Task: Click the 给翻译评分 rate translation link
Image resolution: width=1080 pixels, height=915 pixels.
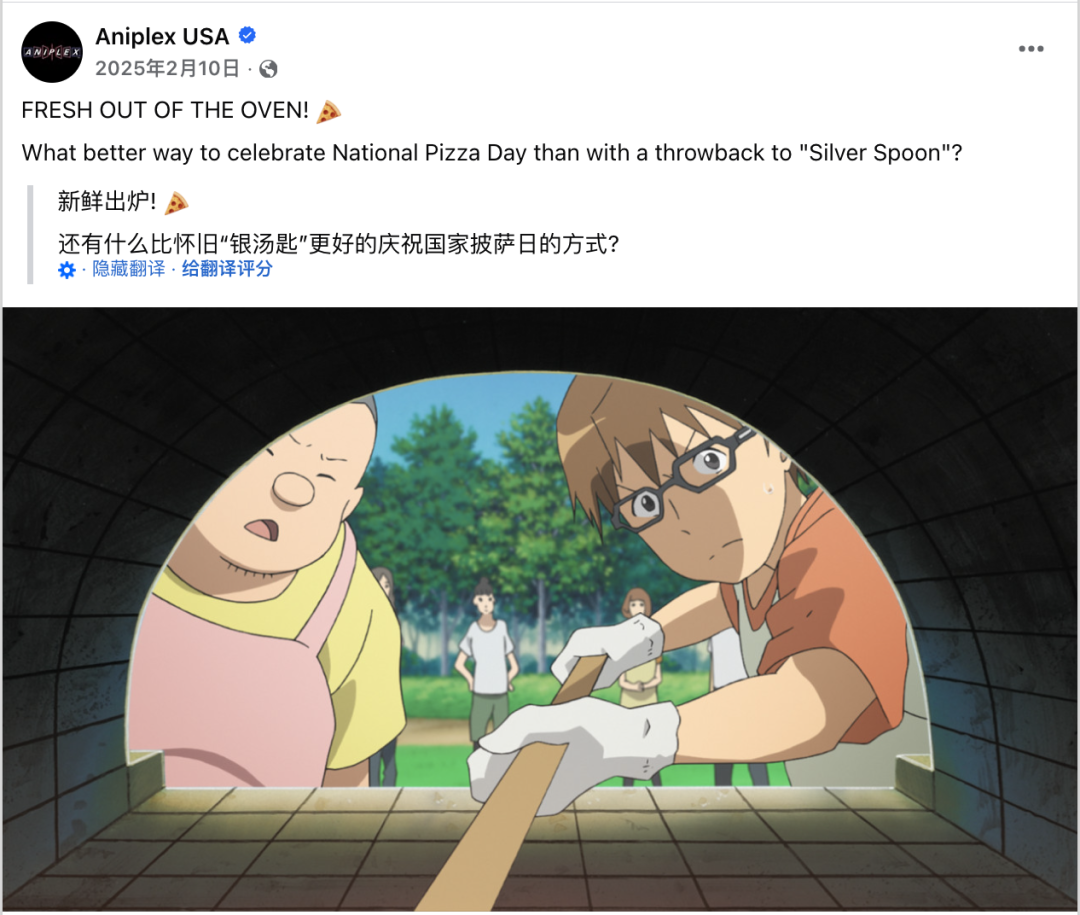Action: click(x=227, y=269)
